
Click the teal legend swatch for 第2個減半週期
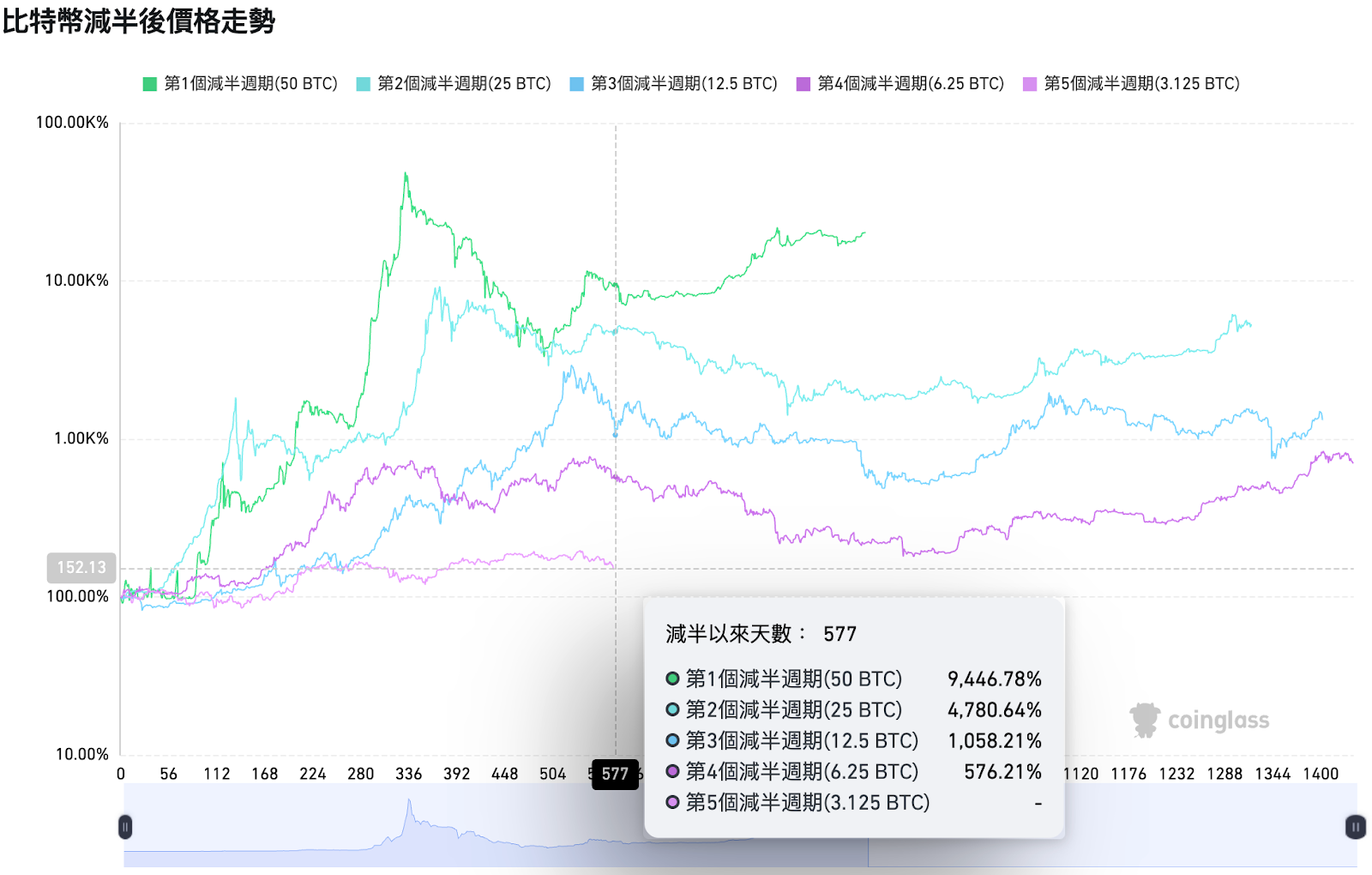363,84
